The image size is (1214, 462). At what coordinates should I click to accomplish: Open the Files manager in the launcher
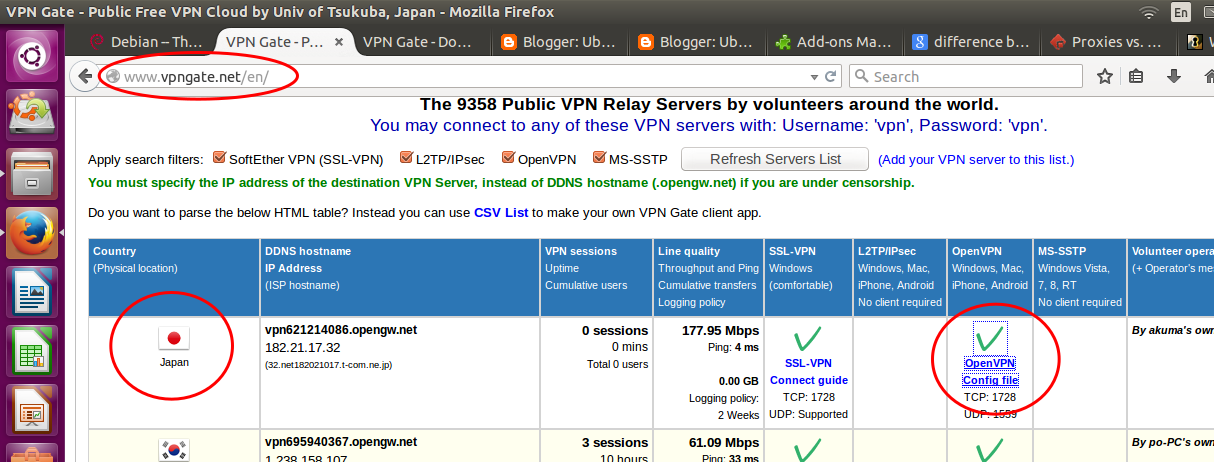[33, 174]
